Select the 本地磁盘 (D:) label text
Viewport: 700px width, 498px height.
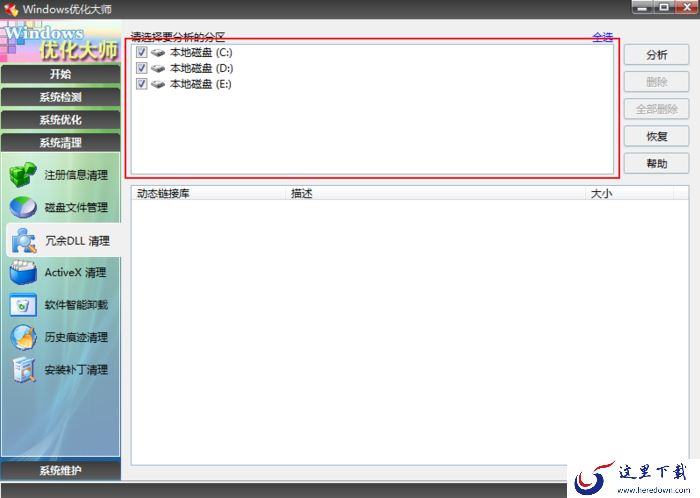pos(201,68)
